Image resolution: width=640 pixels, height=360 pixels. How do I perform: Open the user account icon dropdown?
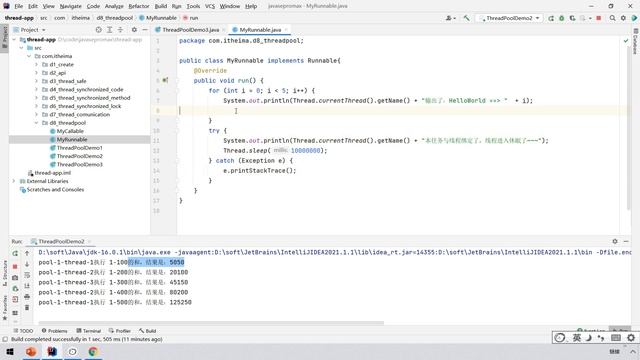[451, 18]
